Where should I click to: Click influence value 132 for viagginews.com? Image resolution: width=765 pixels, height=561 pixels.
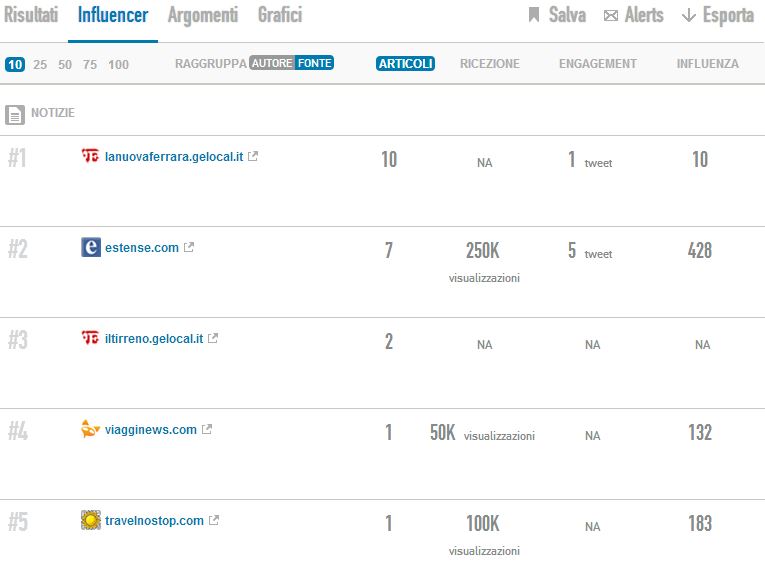click(x=700, y=432)
